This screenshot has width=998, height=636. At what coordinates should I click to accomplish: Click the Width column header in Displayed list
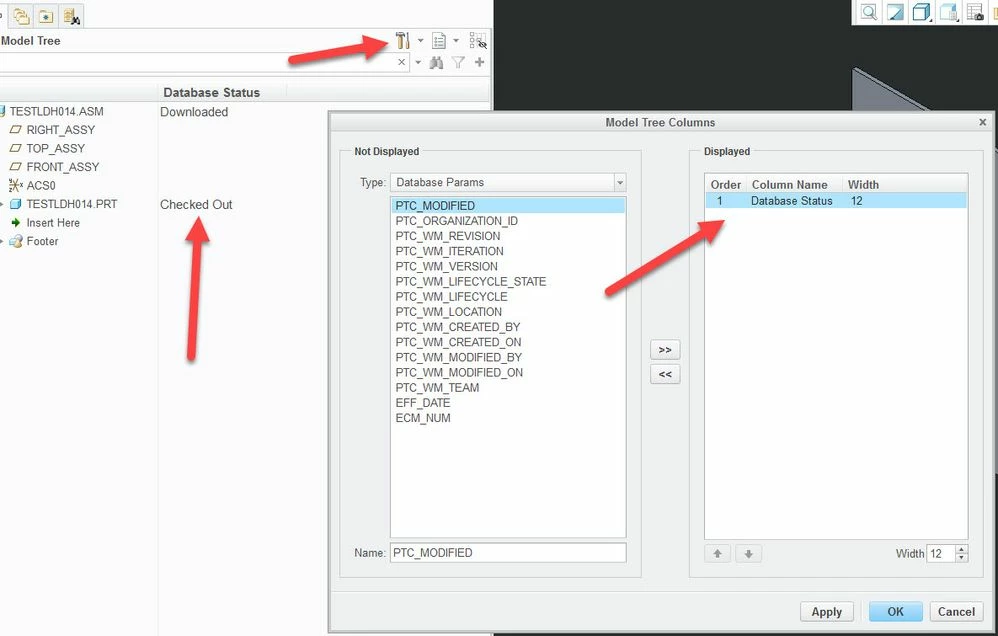(863, 185)
